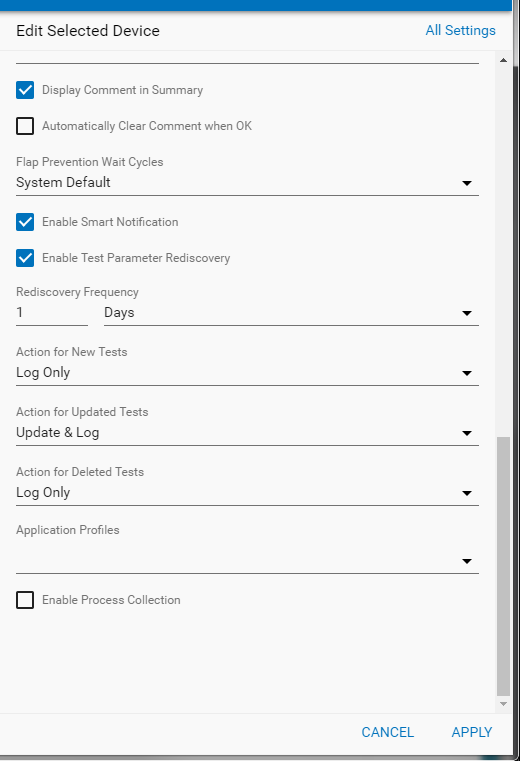Click arrow icon beside System Default
Screen dimensions: 520x761
467,183
